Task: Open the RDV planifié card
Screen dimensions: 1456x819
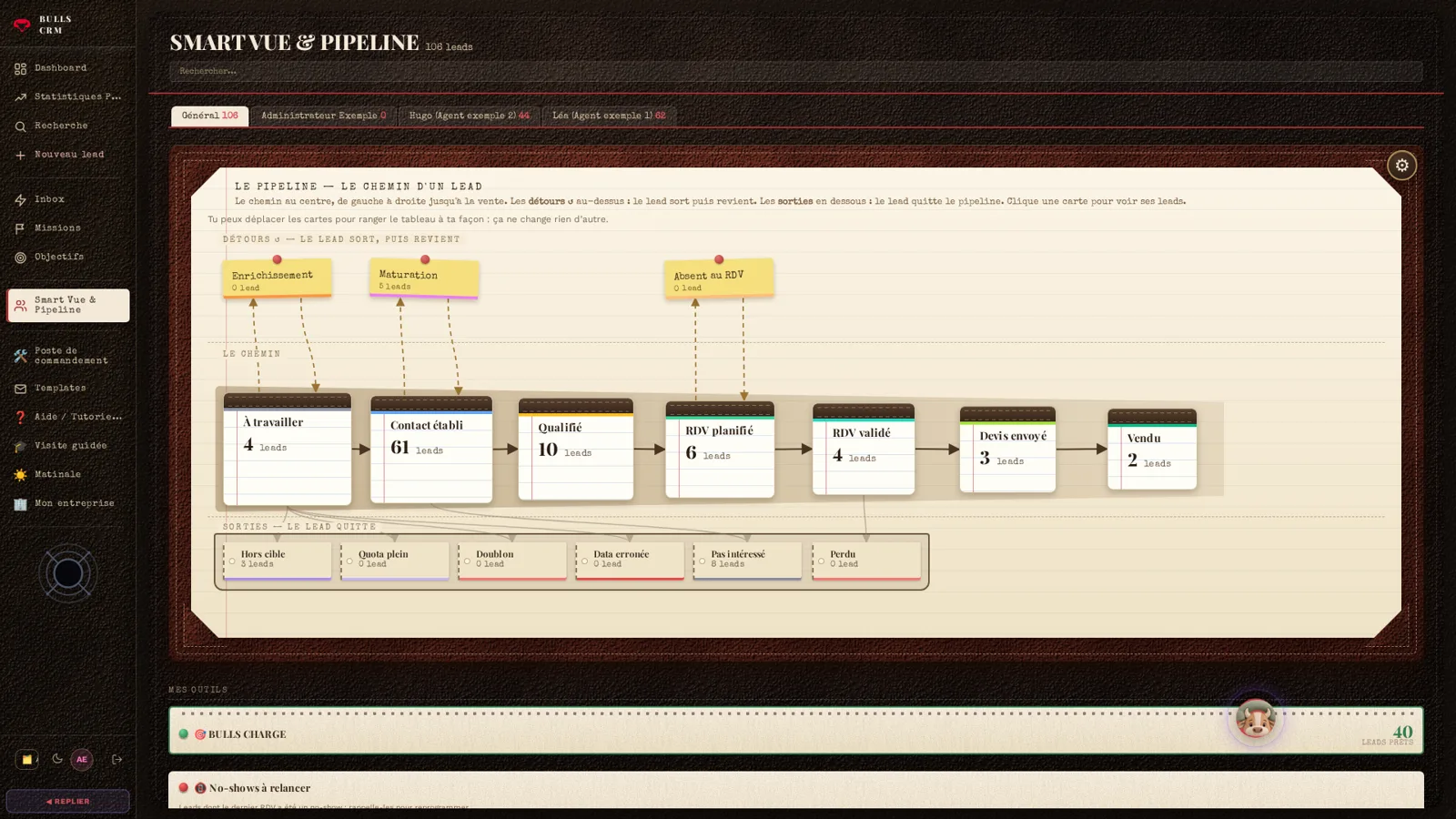Action: (720, 450)
